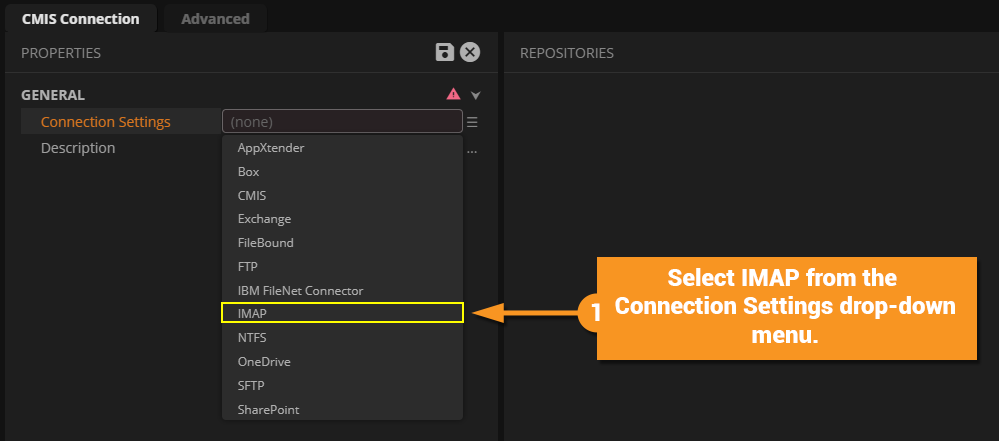The image size is (999, 441).
Task: Choose Box in the connection list
Action: (248, 171)
